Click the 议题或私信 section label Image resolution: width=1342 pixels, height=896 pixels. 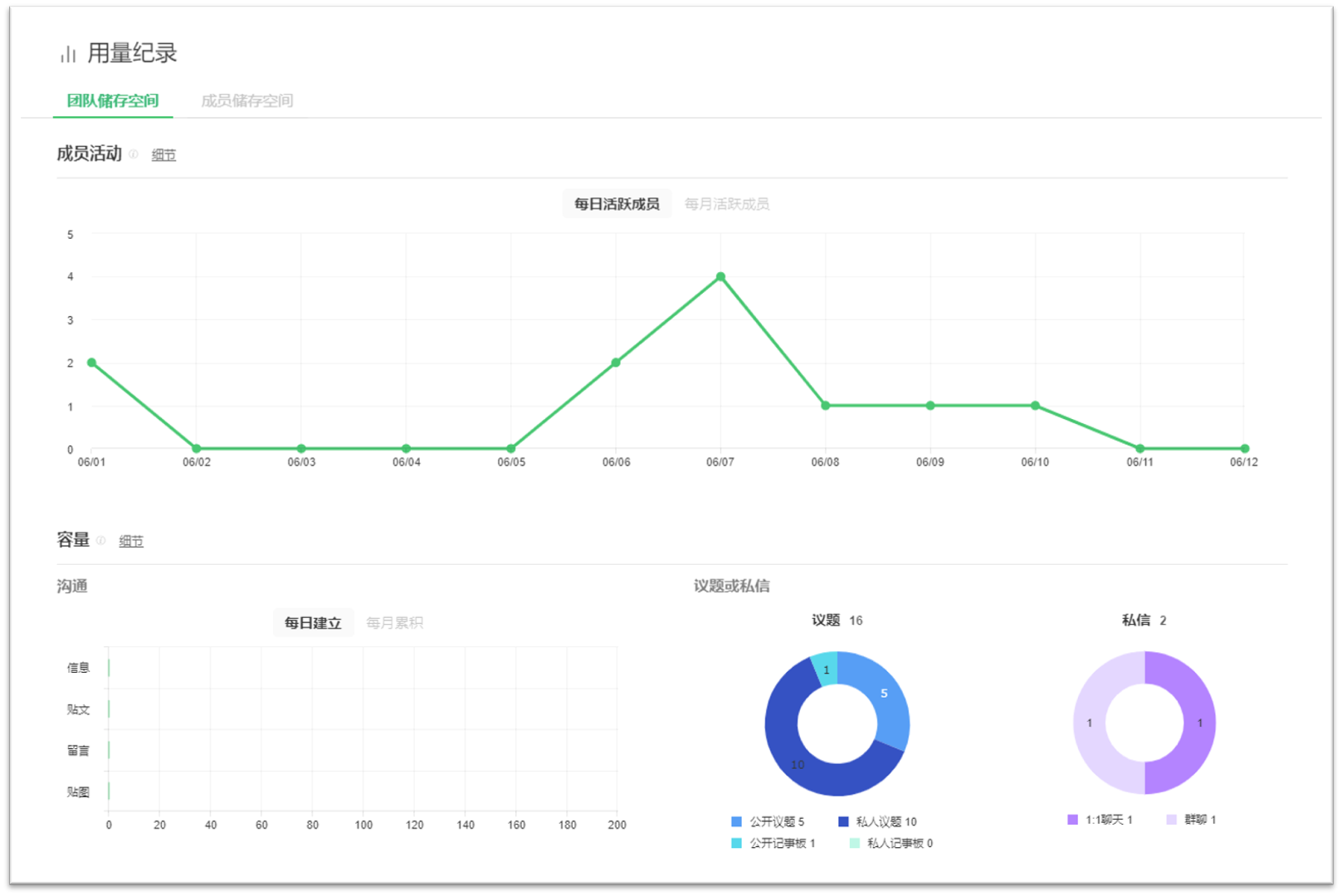coord(732,587)
